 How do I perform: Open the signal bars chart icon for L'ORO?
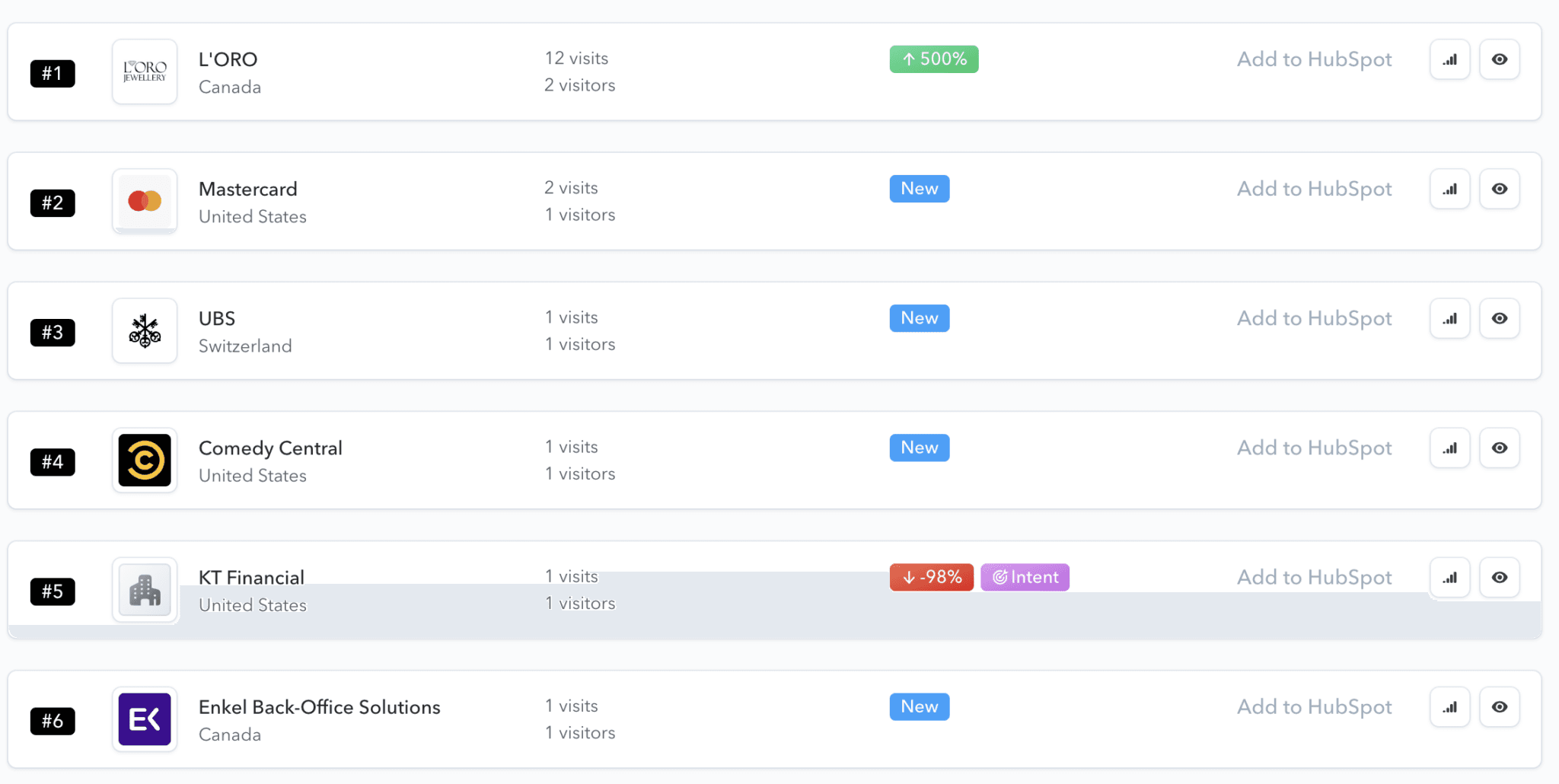[1449, 59]
